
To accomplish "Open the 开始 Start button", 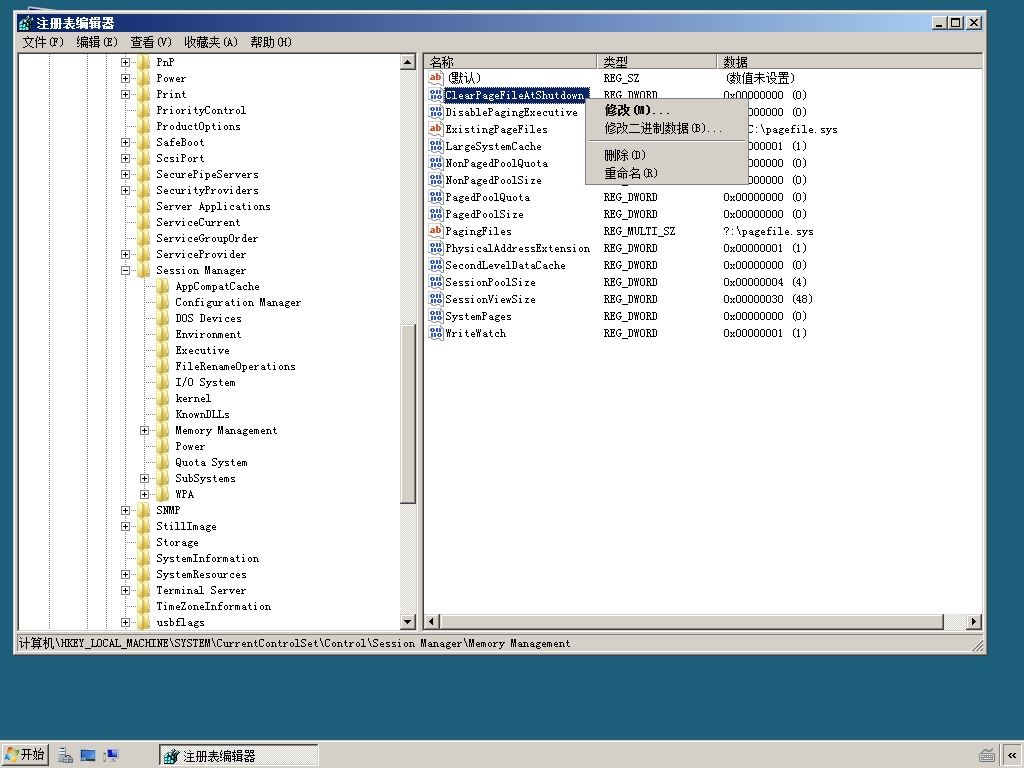I will 25,755.
